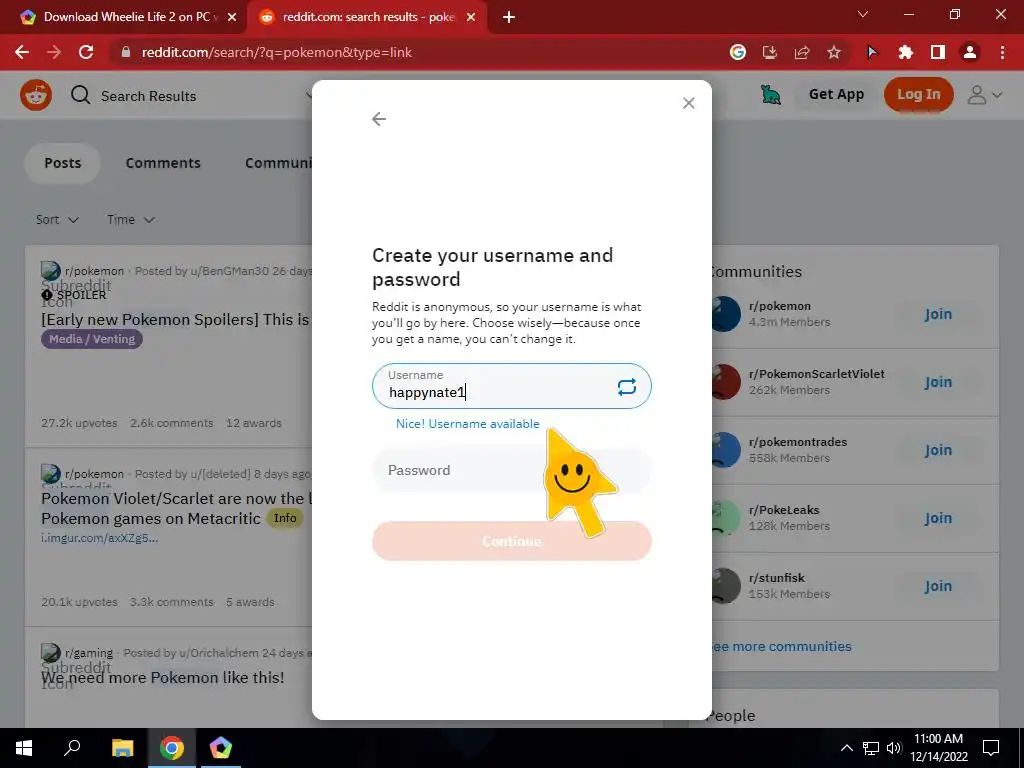Toggle the Chrome side panel icon
The width and height of the screenshot is (1024, 768).
pos(938,52)
